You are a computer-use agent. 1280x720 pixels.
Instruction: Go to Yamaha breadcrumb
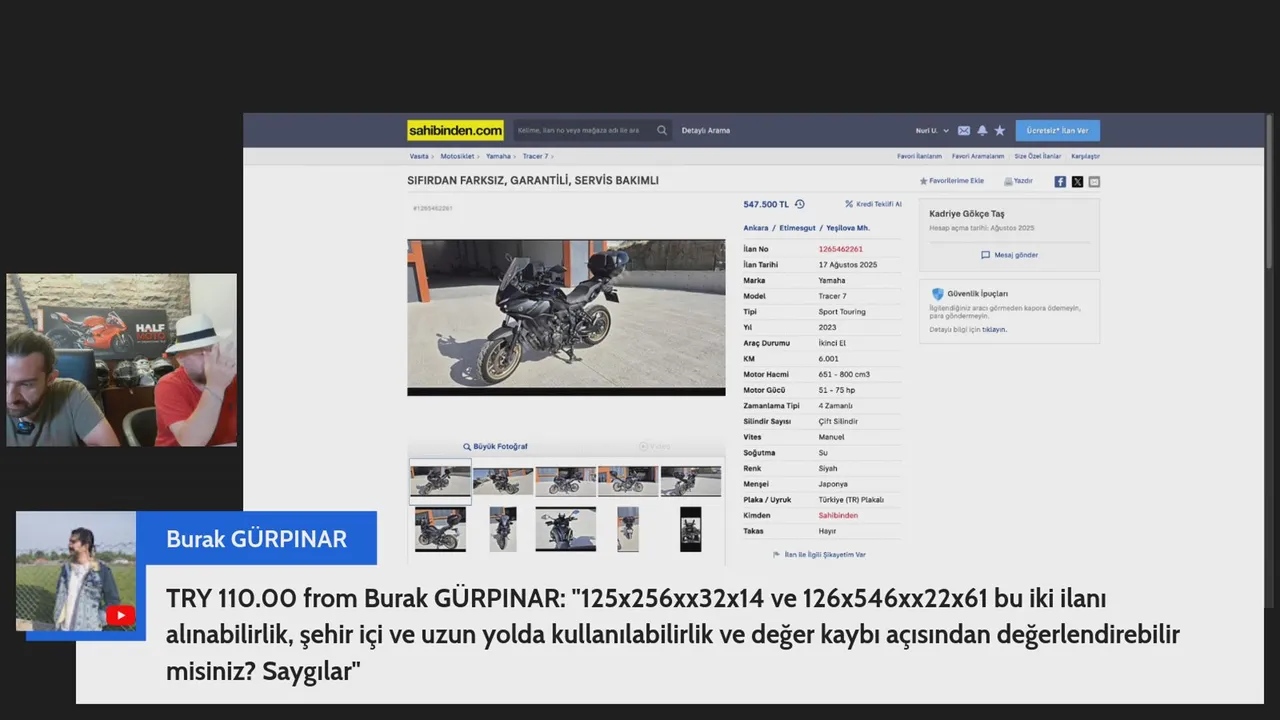pyautogui.click(x=498, y=156)
